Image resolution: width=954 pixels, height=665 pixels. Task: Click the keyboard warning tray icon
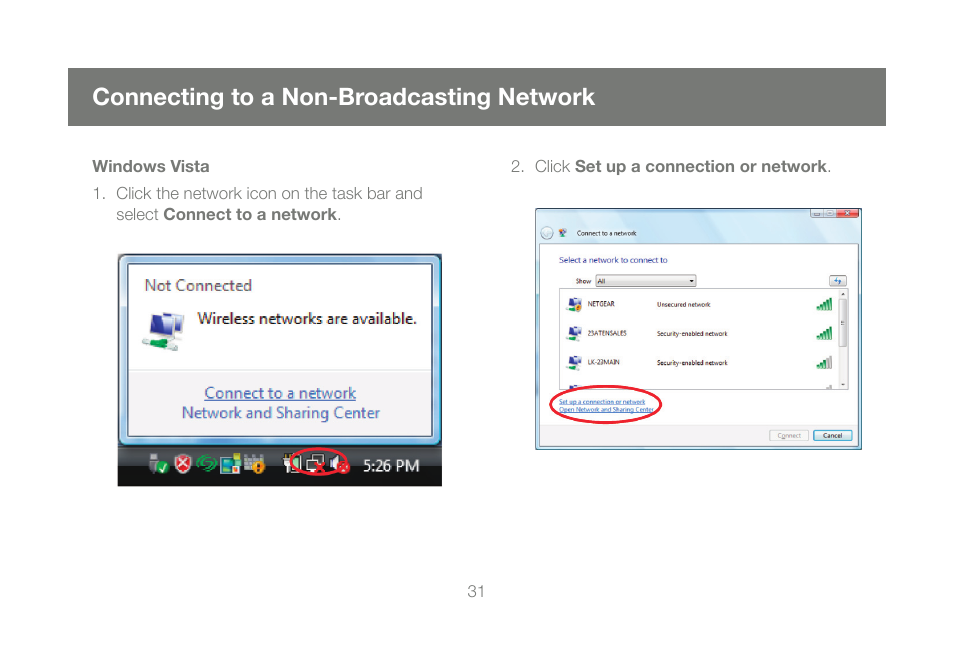coord(254,465)
